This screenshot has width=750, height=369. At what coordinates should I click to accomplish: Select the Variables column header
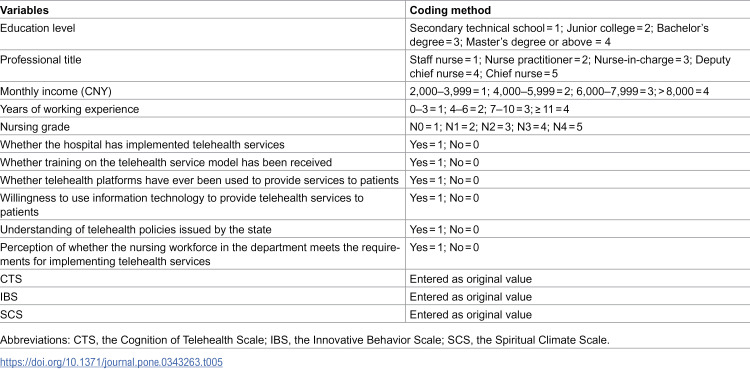point(24,10)
